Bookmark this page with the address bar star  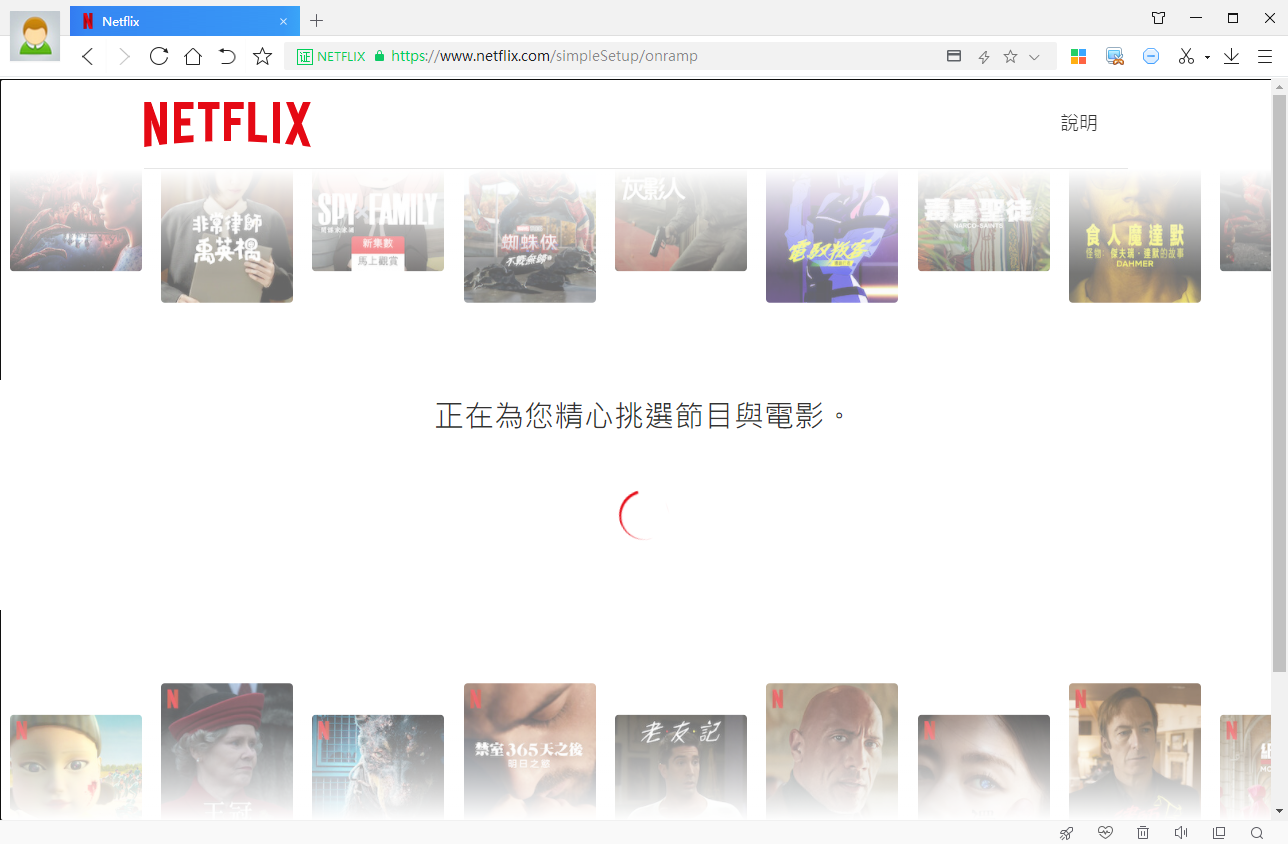(1010, 57)
